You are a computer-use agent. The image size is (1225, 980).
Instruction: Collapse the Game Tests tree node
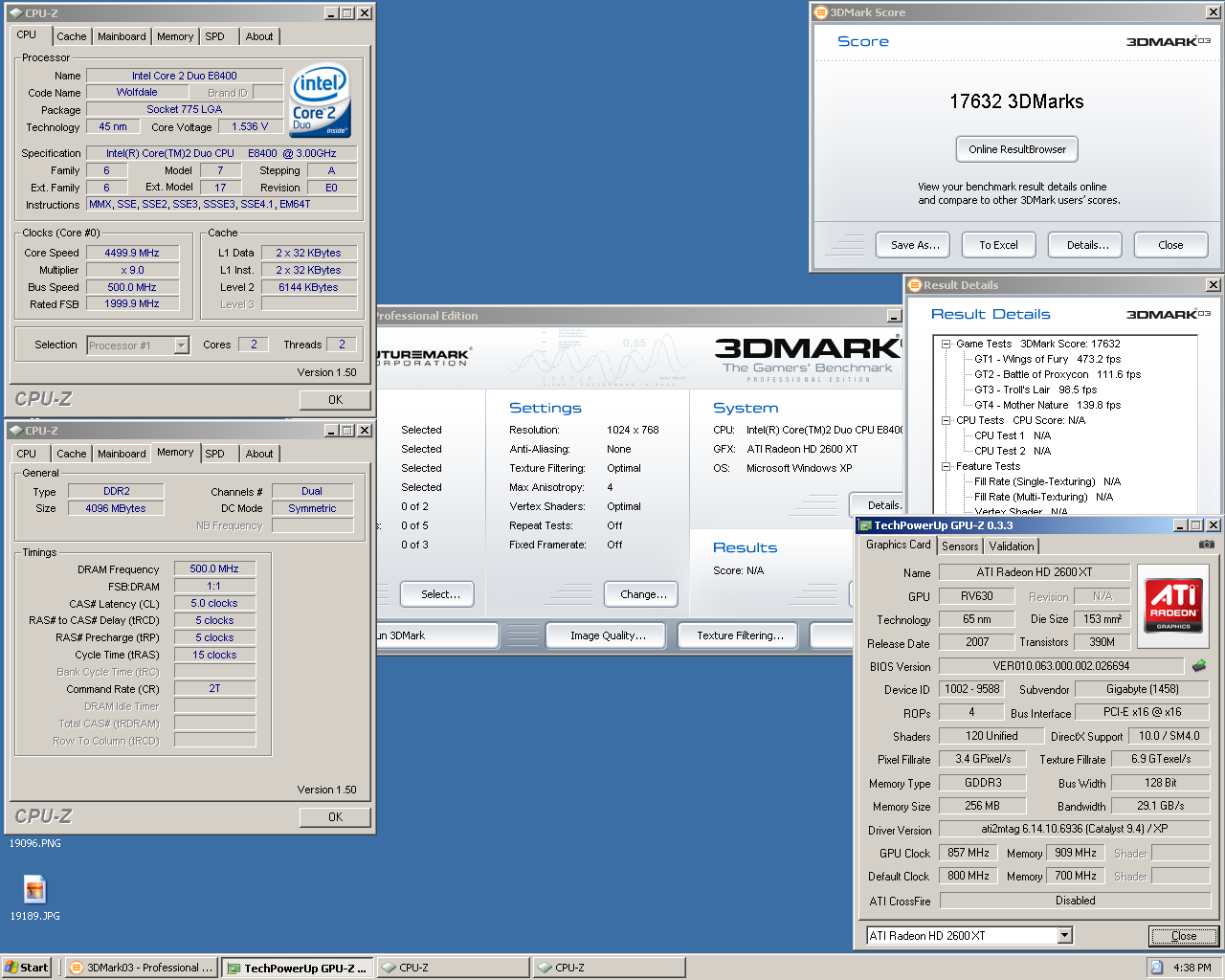coord(946,344)
